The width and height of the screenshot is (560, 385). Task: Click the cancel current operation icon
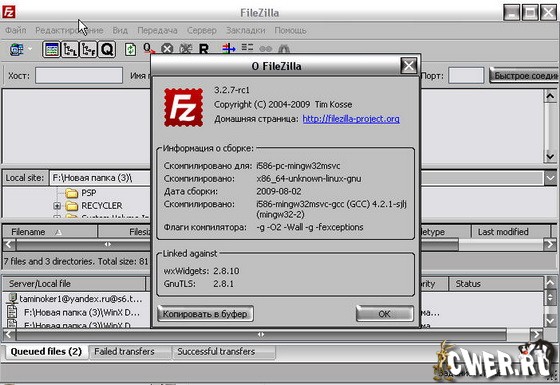click(x=167, y=49)
